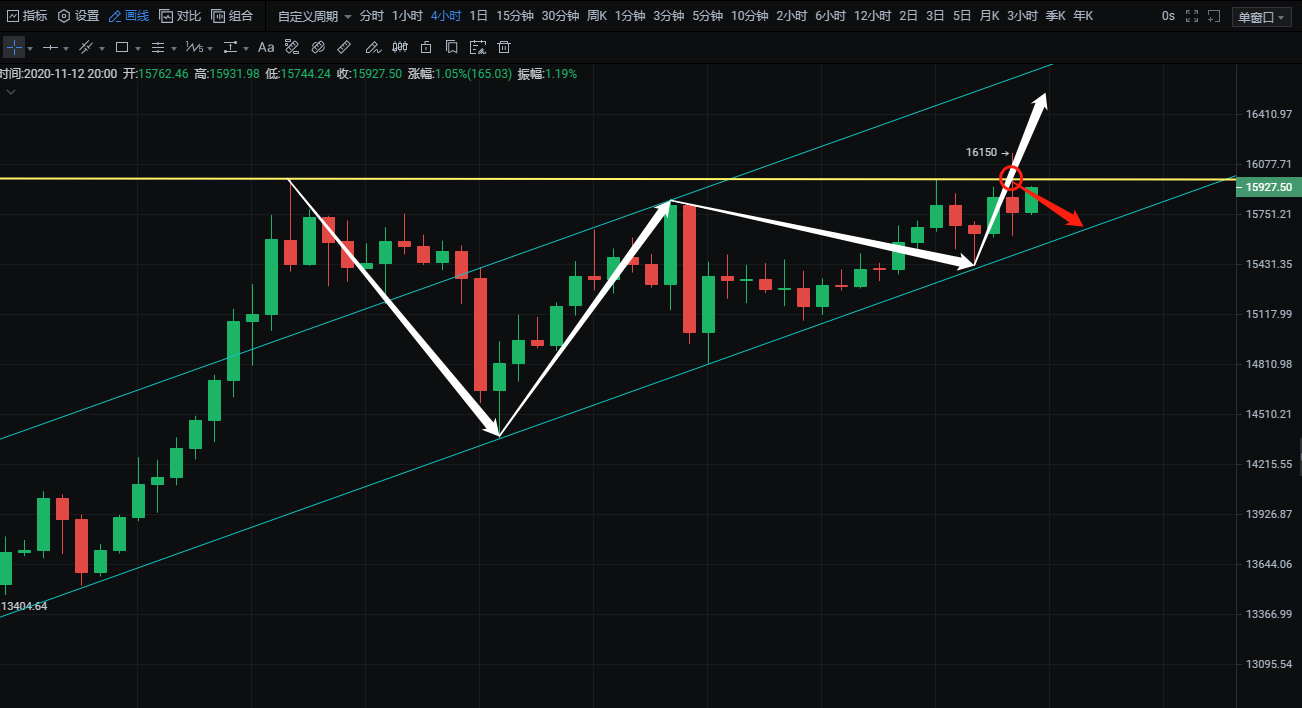Click the horizontal line tool icon
Viewport: 1302px width, 708px height.
50,47
